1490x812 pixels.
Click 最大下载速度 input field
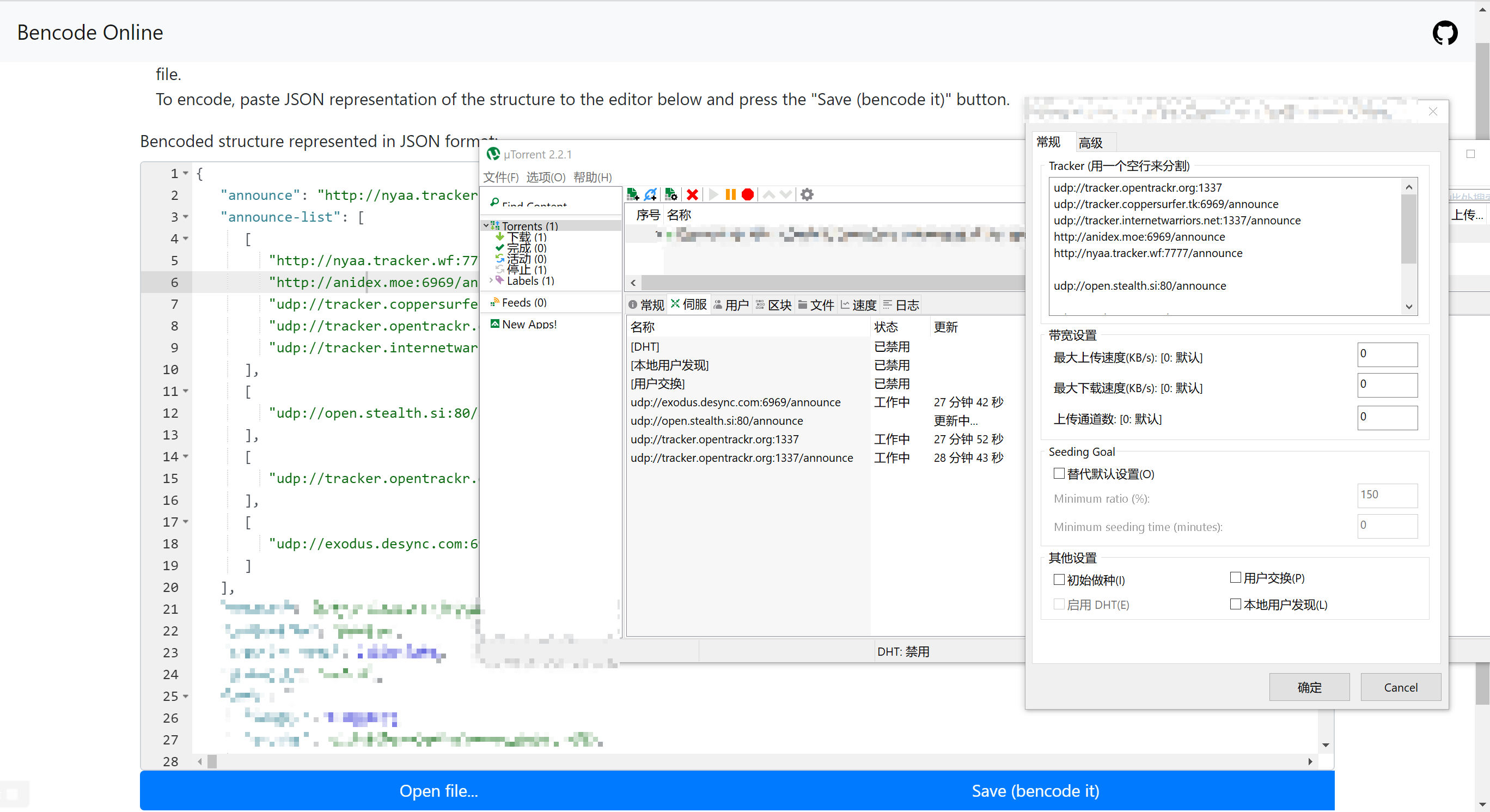tap(1387, 384)
